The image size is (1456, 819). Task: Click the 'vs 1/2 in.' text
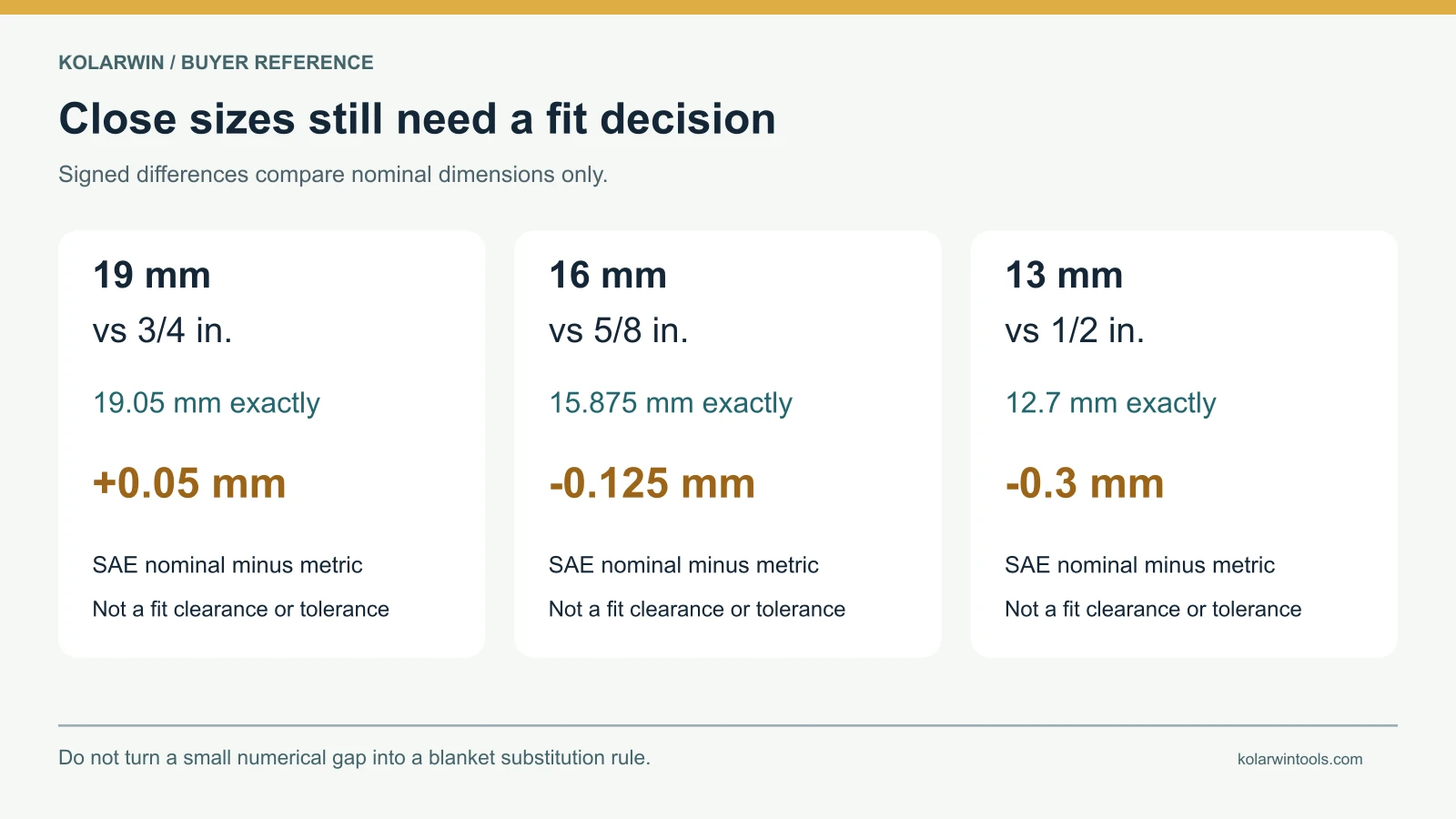point(1075,330)
